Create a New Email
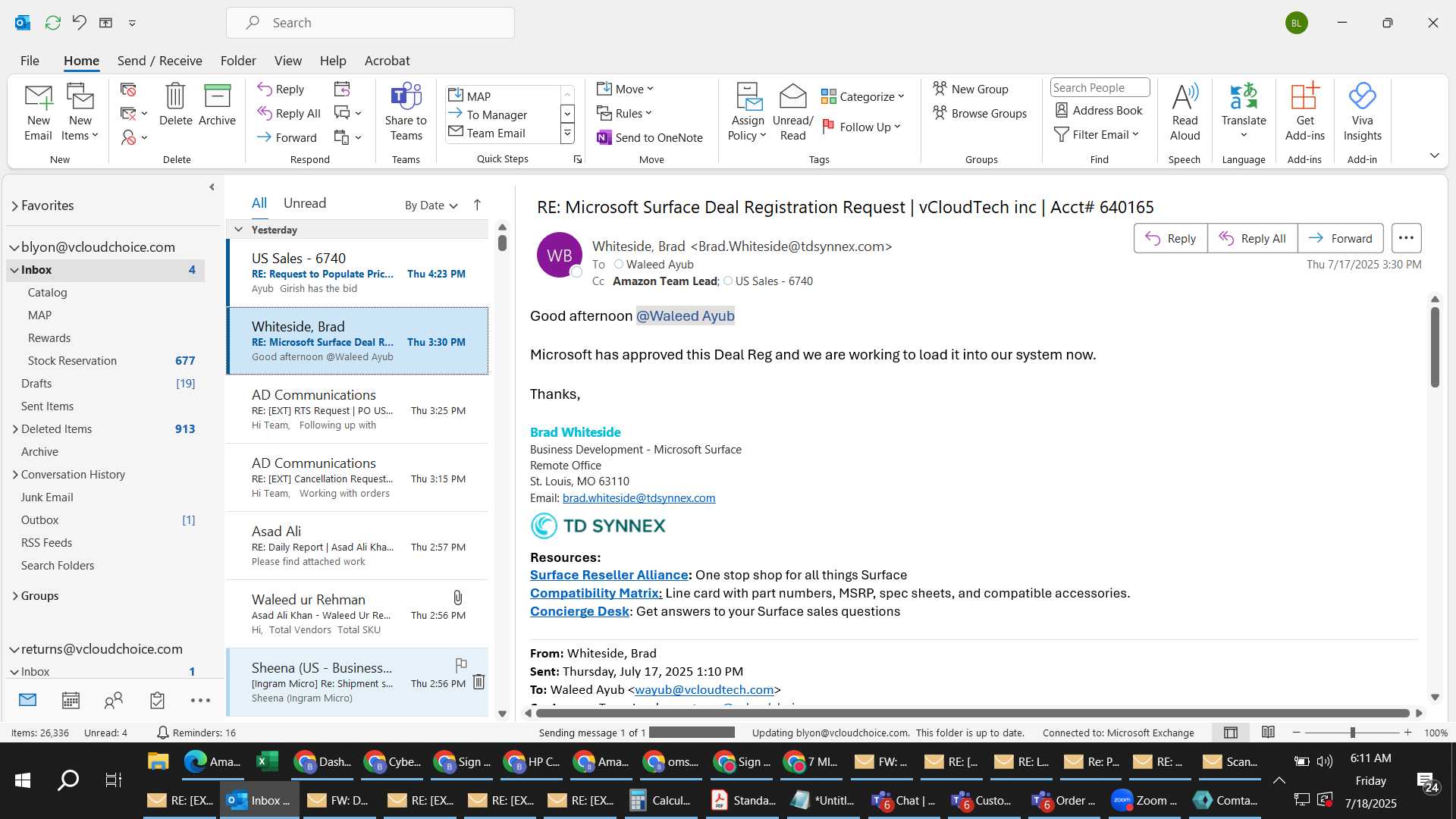 coord(38,112)
